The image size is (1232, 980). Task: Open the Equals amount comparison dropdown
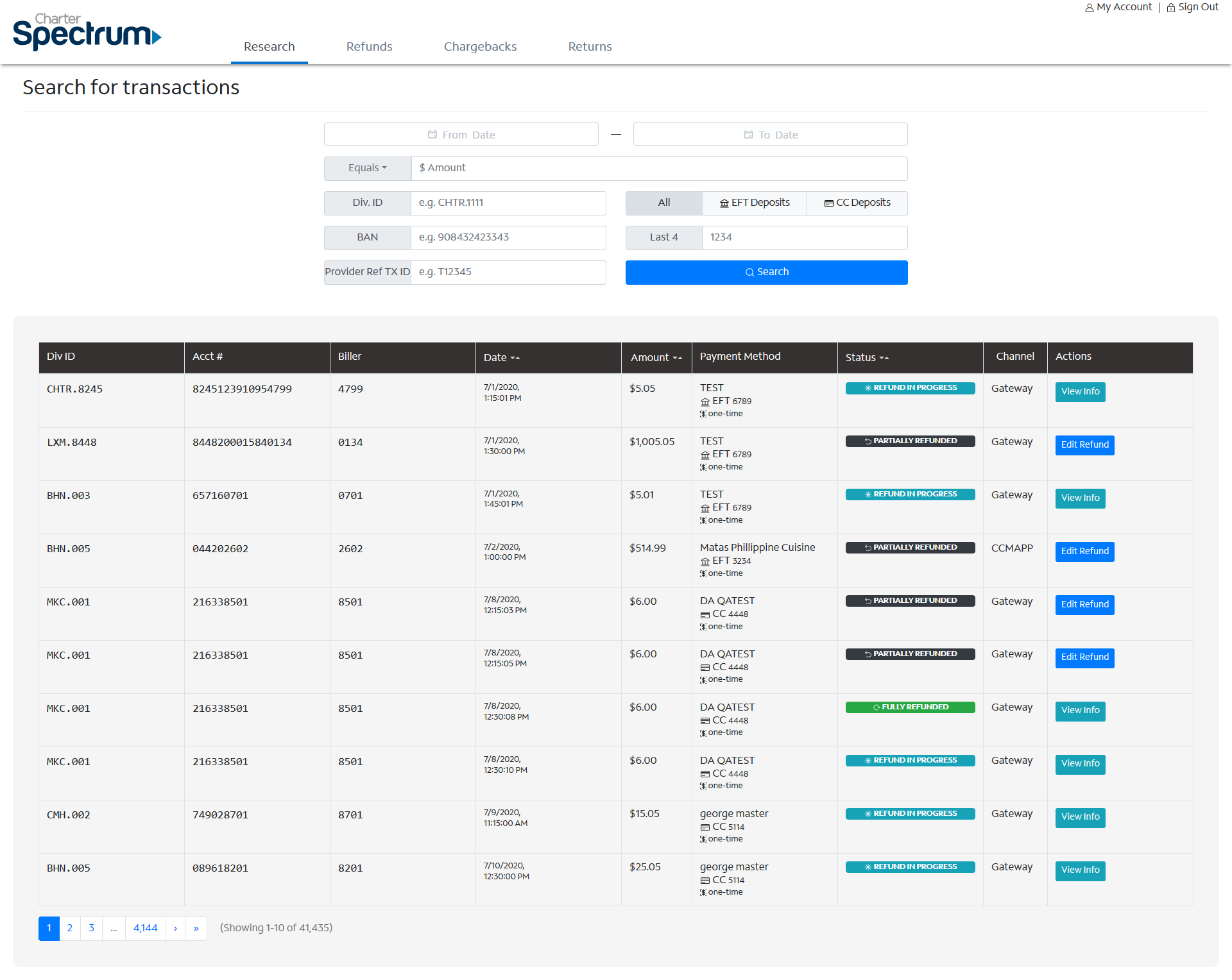pyautogui.click(x=367, y=168)
